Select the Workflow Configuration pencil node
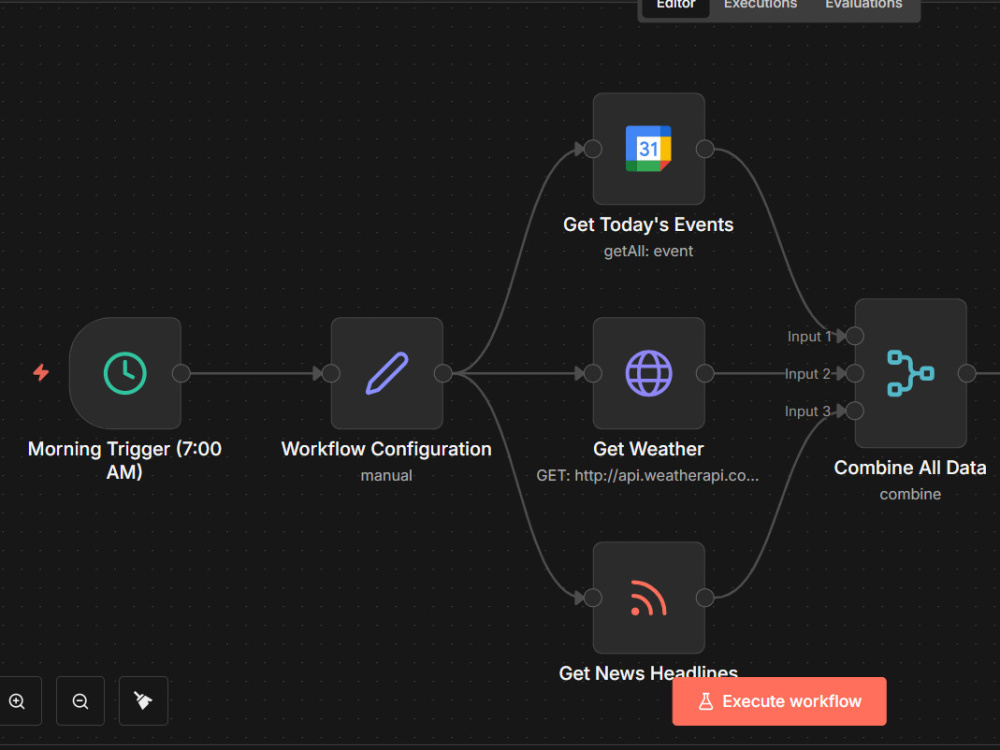Viewport: 1000px width, 750px height. [386, 373]
